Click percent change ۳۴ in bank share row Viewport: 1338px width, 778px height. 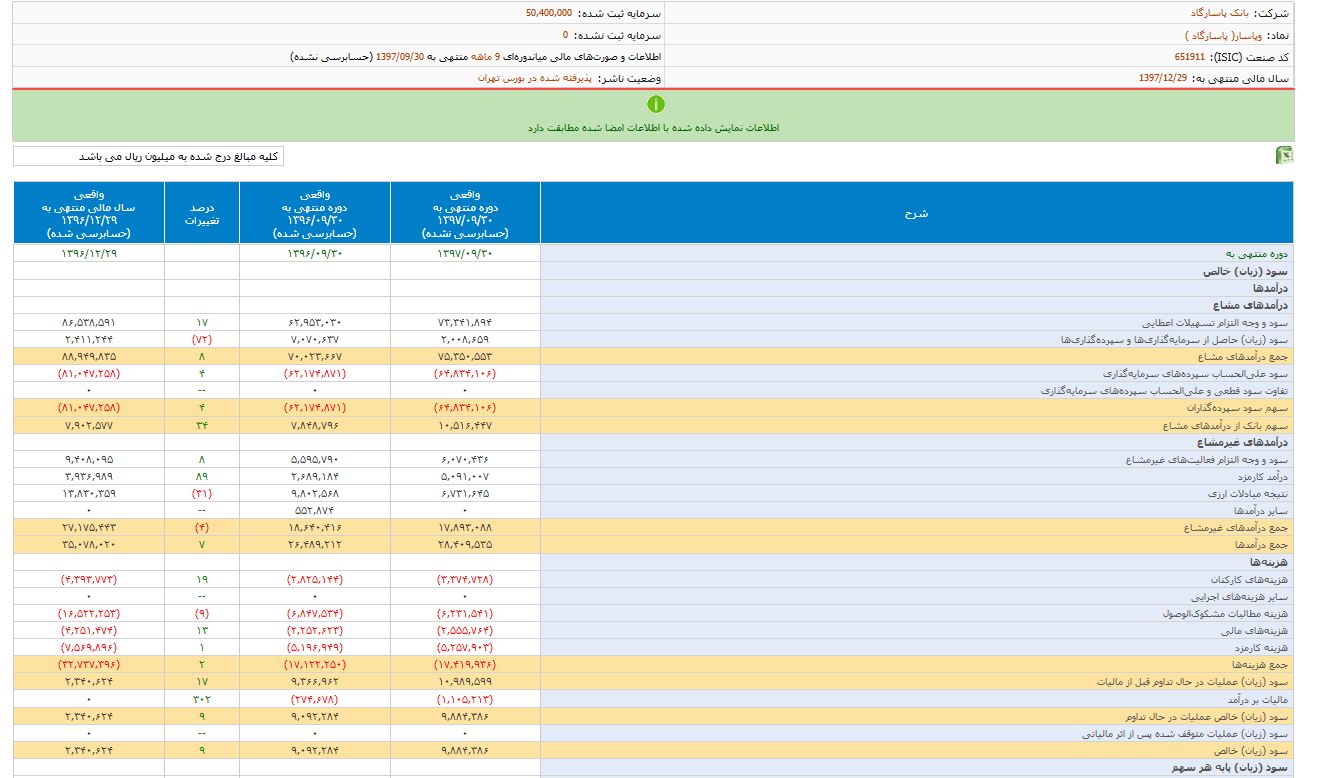coord(202,425)
